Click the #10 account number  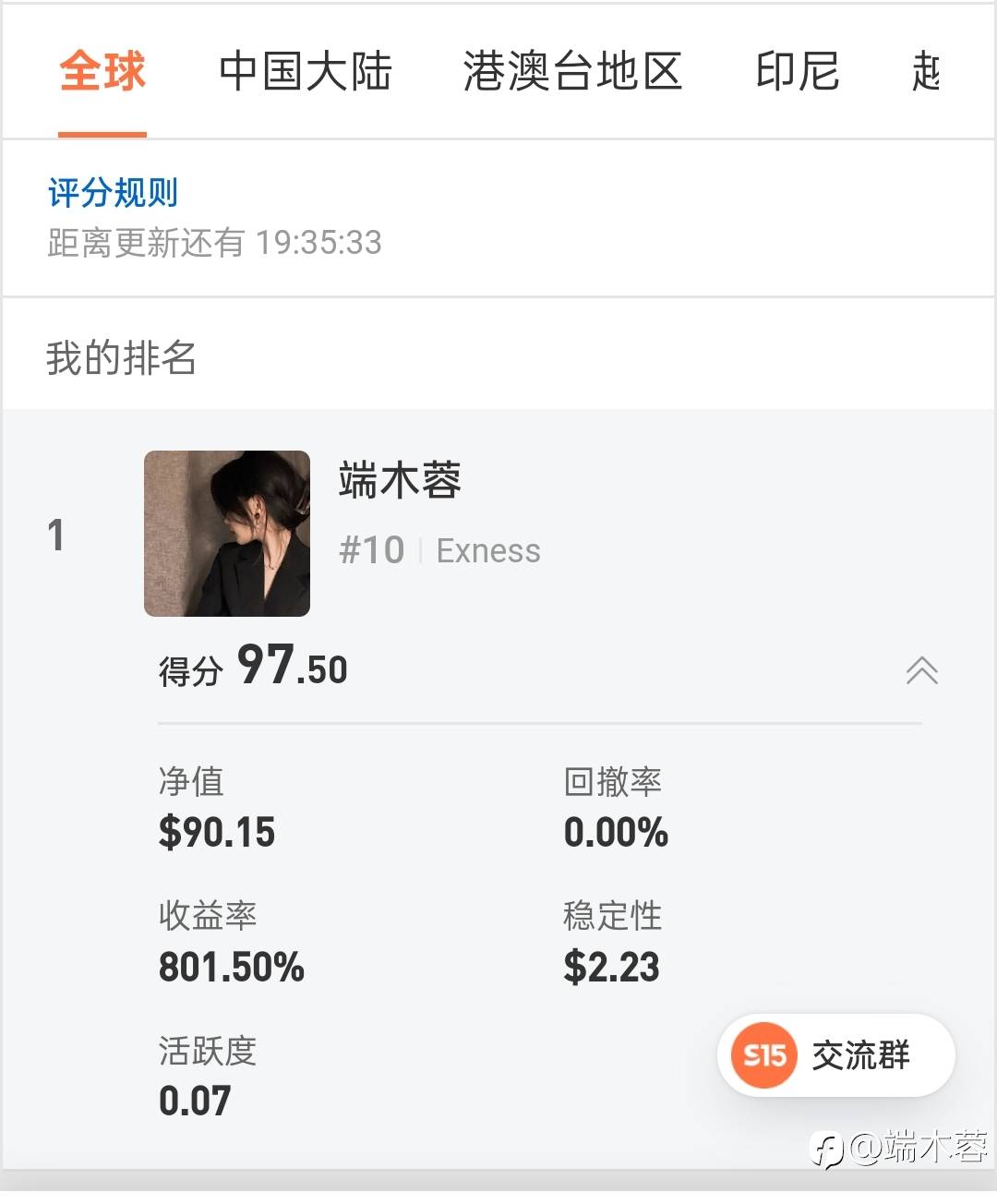click(x=372, y=551)
